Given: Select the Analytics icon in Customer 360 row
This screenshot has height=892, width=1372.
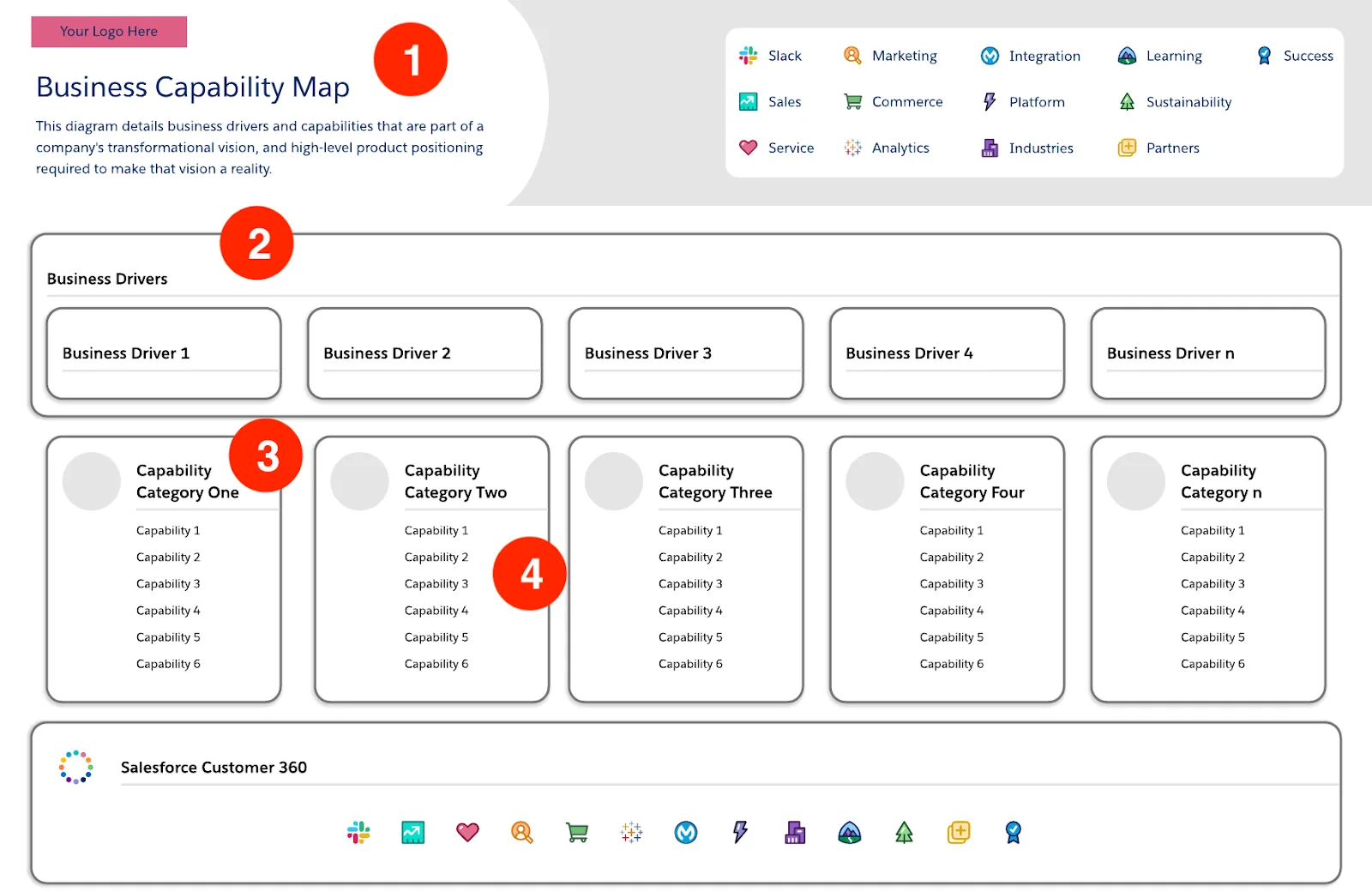Looking at the screenshot, I should coord(632,832).
